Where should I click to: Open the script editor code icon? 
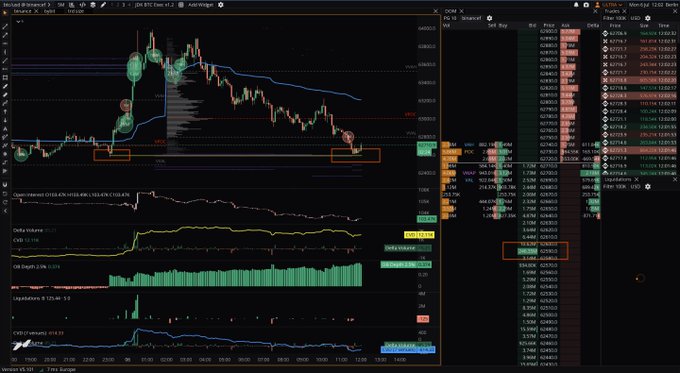coord(82,4)
